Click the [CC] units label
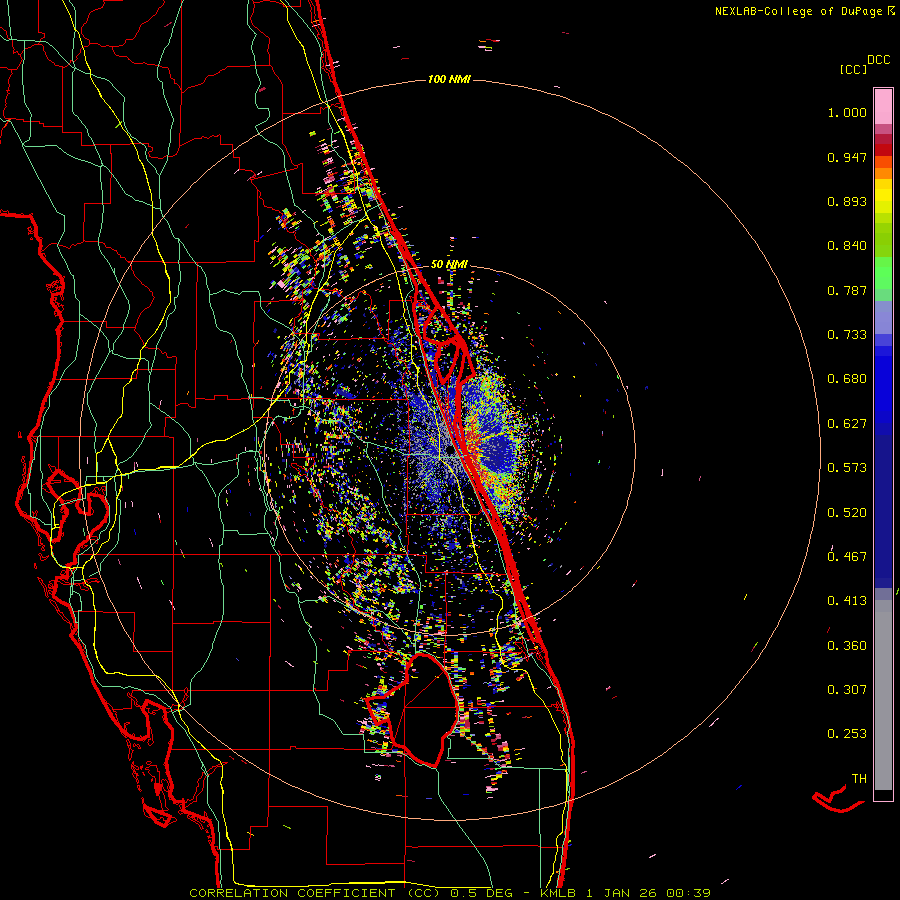The width and height of the screenshot is (900, 900). click(x=853, y=69)
